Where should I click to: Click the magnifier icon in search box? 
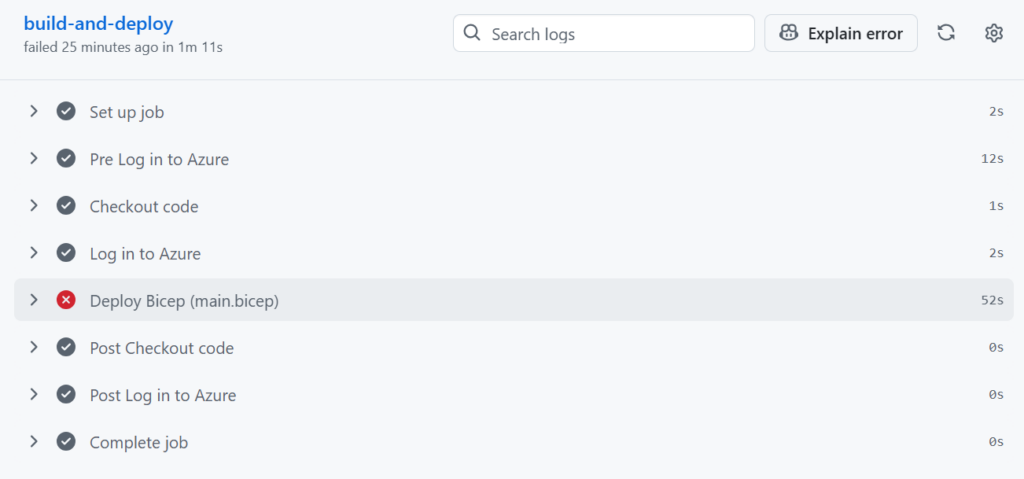pyautogui.click(x=473, y=33)
